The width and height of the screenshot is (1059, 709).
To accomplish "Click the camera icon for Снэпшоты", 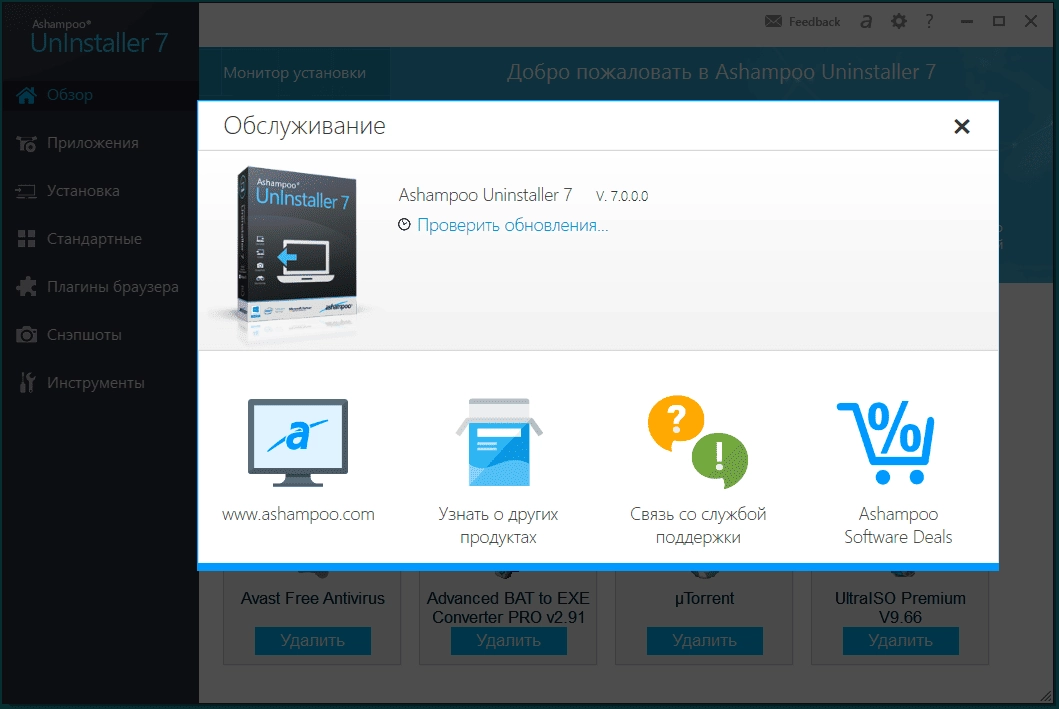I will [x=26, y=335].
